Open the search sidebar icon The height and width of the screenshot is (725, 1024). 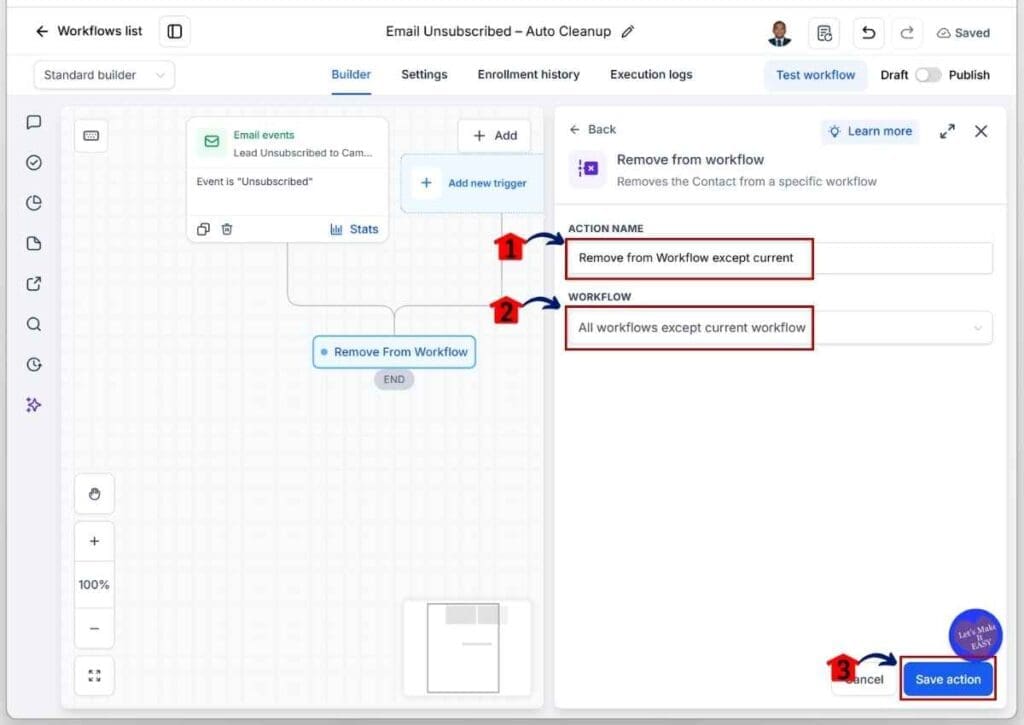34,324
